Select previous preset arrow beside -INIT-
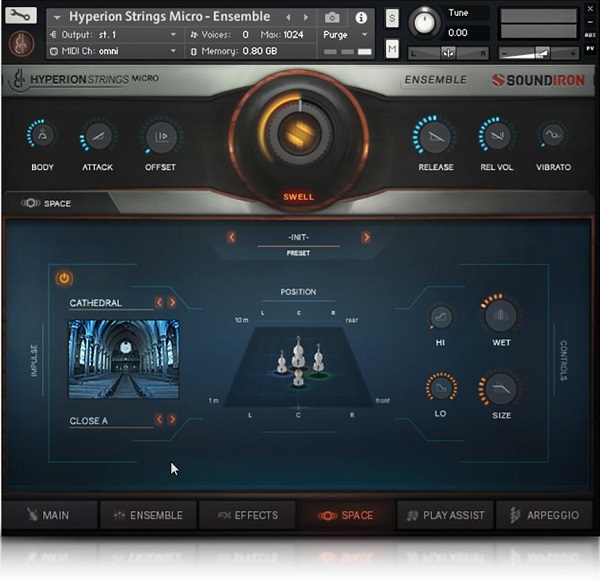 [x=231, y=237]
